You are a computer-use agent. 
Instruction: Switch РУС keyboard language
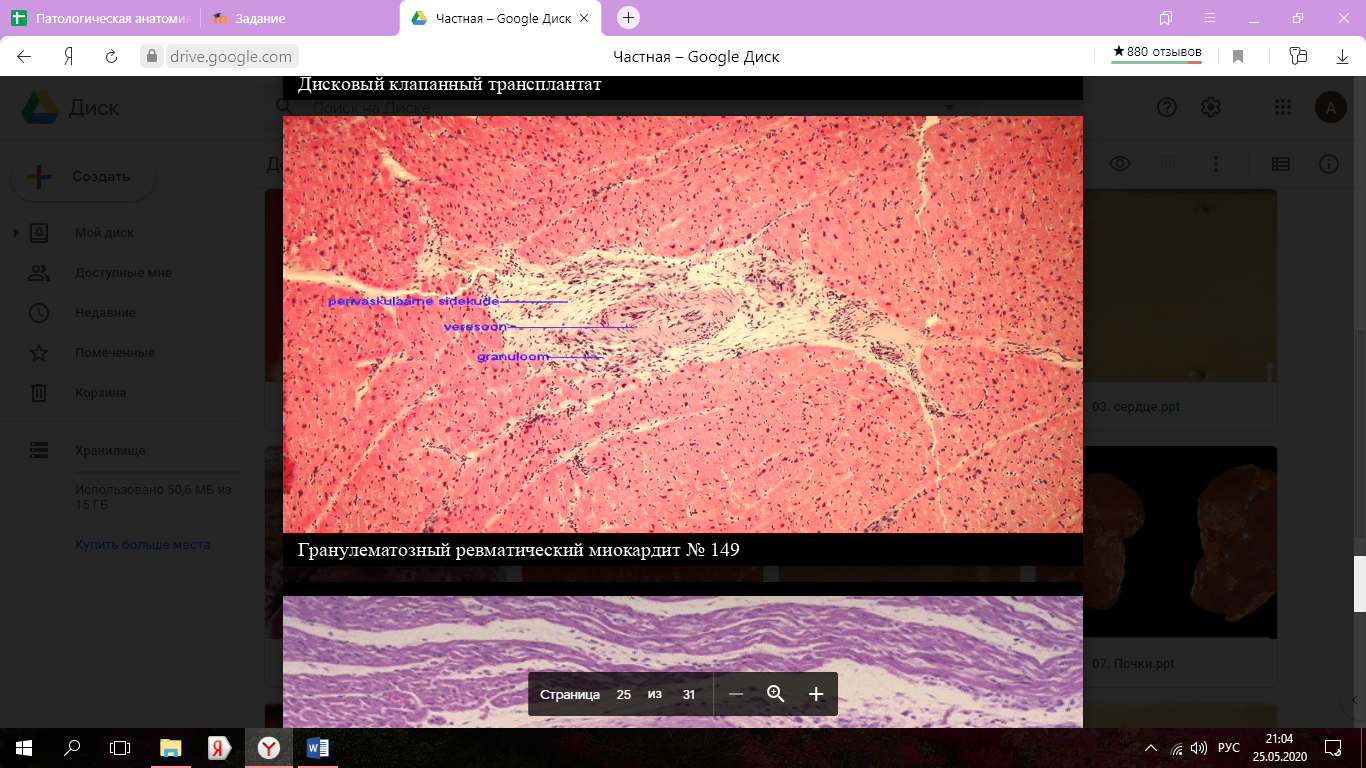tap(1230, 748)
